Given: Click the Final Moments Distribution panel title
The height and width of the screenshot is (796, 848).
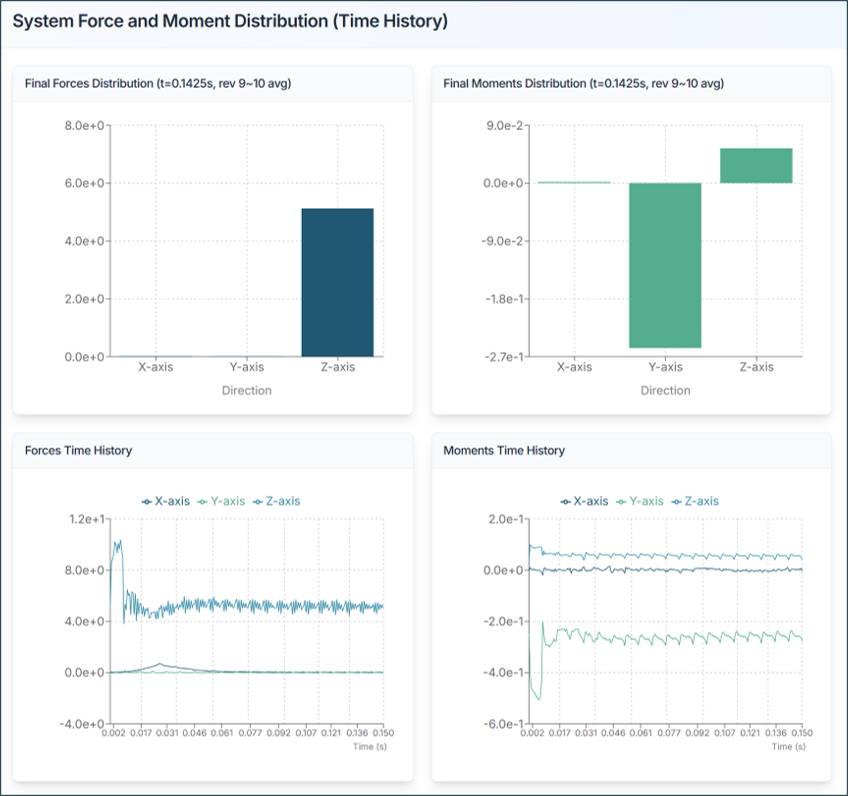Looking at the screenshot, I should 583,83.
